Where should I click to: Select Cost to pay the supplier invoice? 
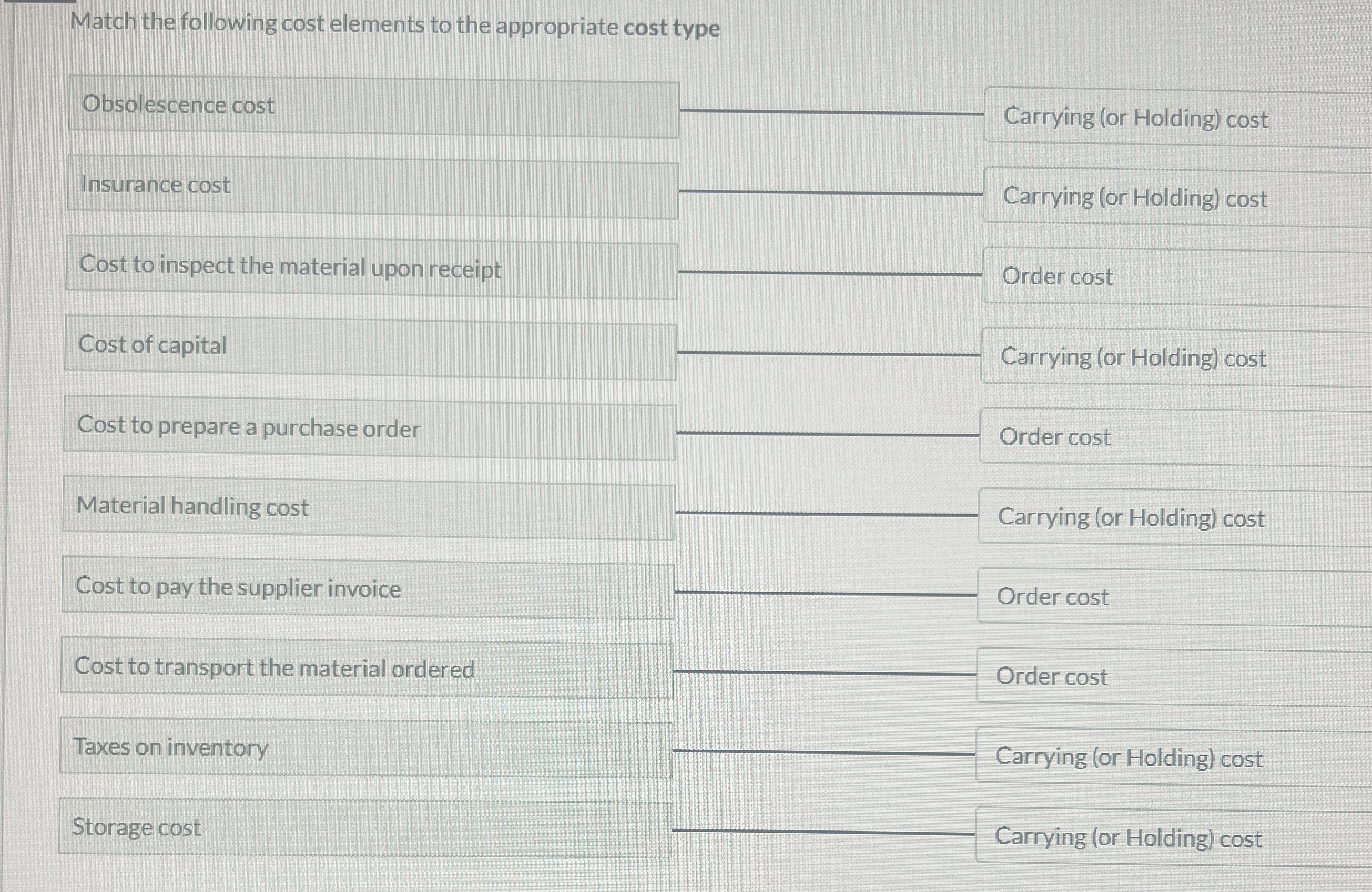pos(369,589)
